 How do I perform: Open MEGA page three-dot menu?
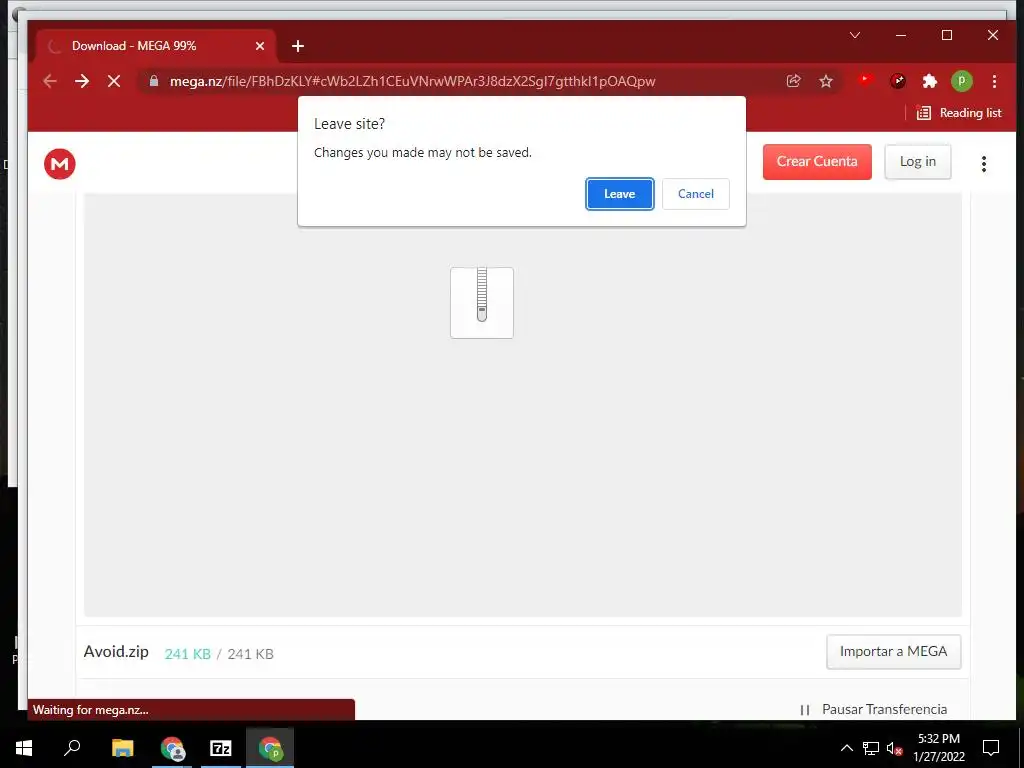click(984, 163)
